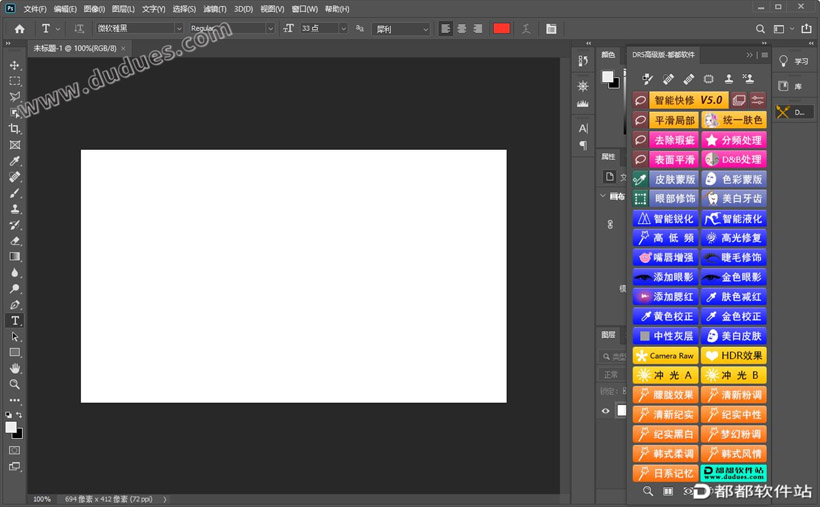
Task: Click the mixer brush icon in DRS panel
Action: pyautogui.click(x=647, y=79)
